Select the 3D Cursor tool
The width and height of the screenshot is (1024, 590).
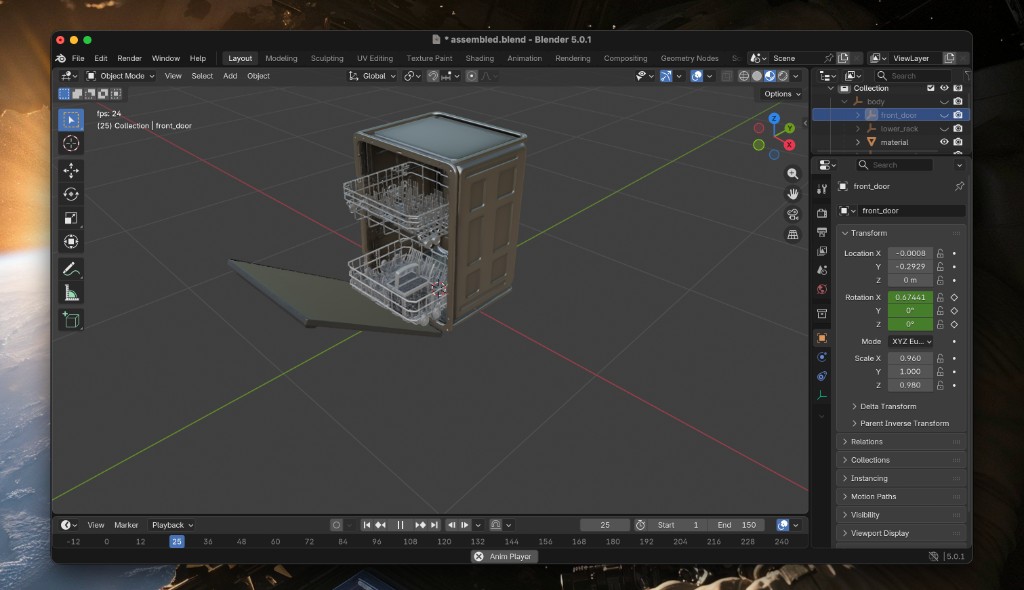point(71,143)
